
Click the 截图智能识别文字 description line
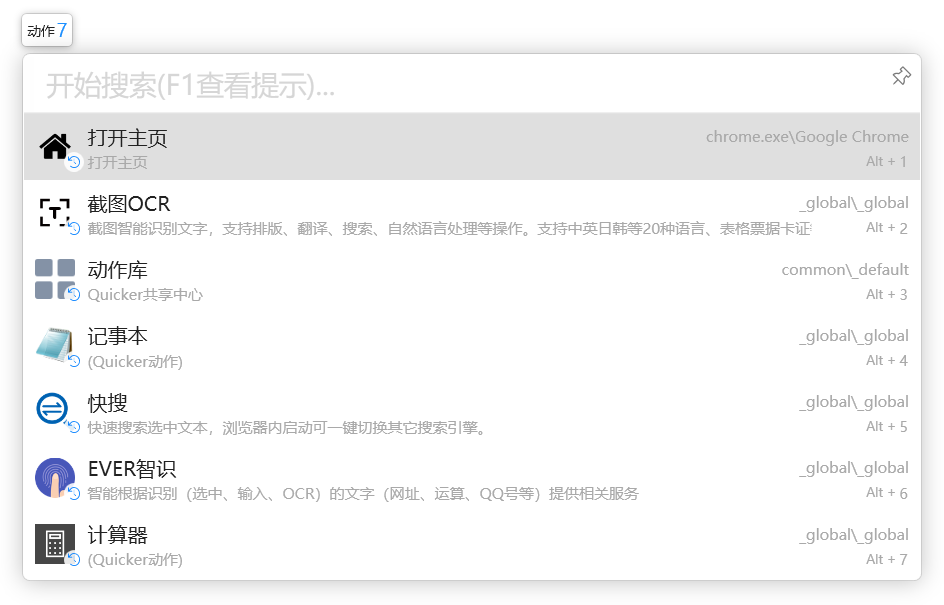[449, 229]
